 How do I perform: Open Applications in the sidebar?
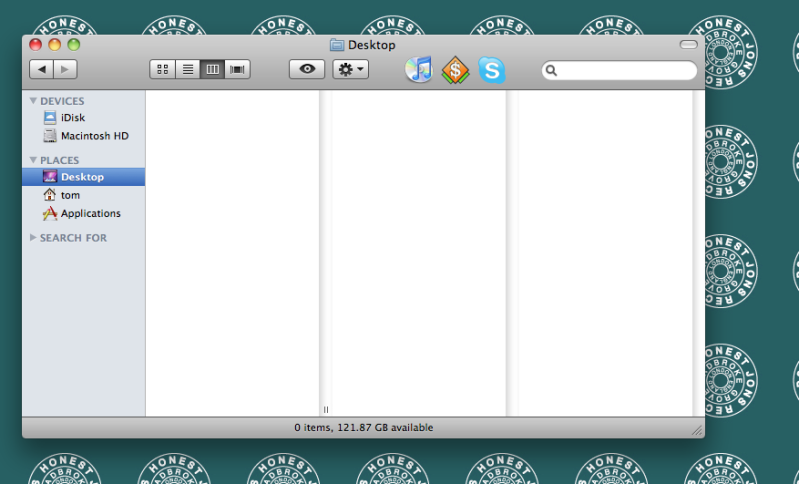[x=84, y=213]
